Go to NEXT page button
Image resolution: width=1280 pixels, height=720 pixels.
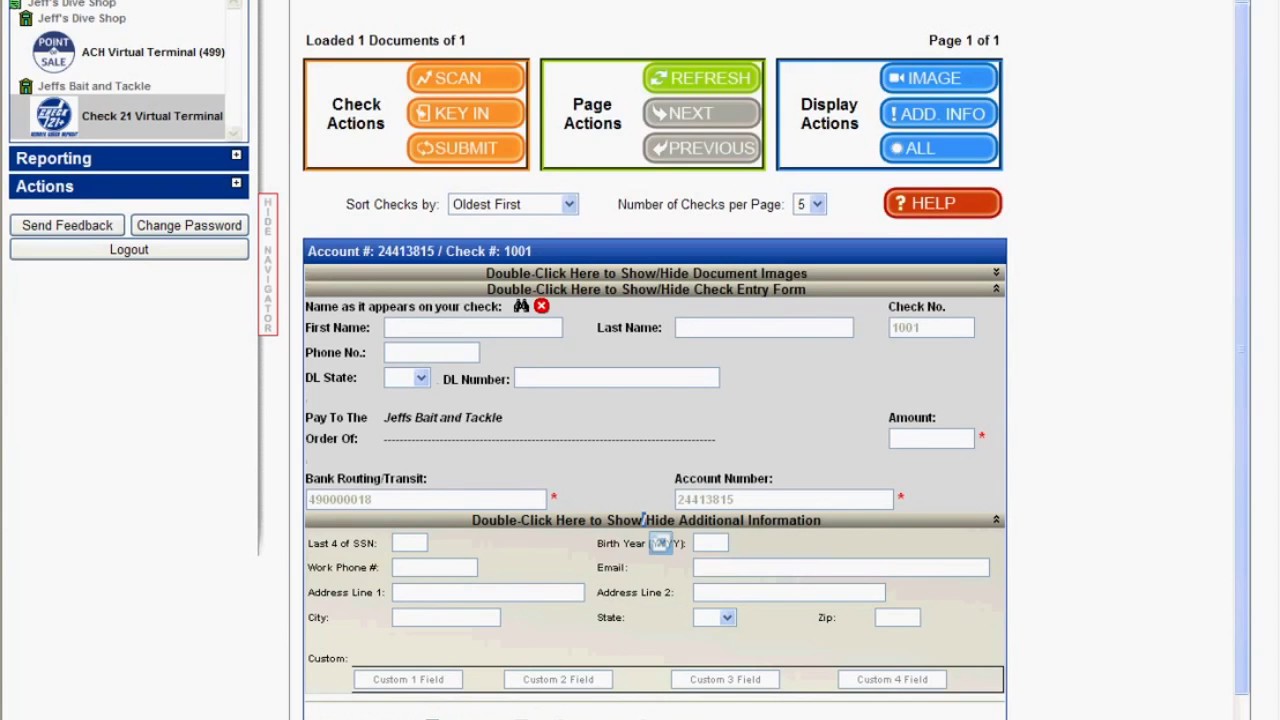click(x=702, y=113)
